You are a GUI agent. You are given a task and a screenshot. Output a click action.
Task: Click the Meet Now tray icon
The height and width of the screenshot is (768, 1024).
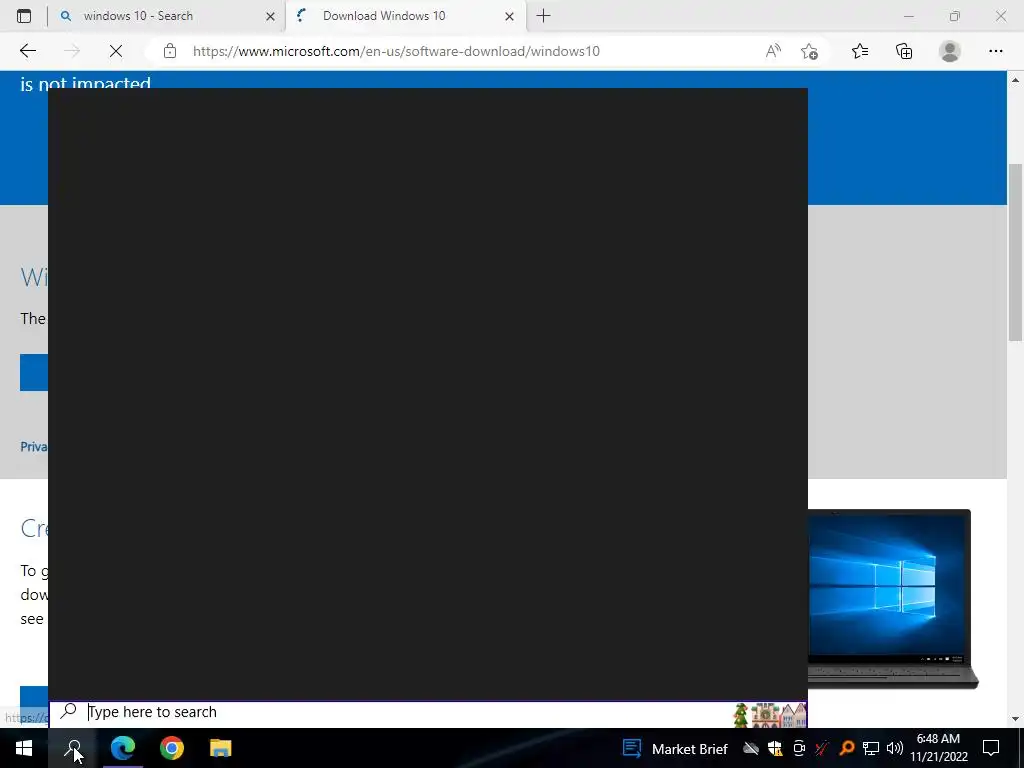tap(799, 748)
